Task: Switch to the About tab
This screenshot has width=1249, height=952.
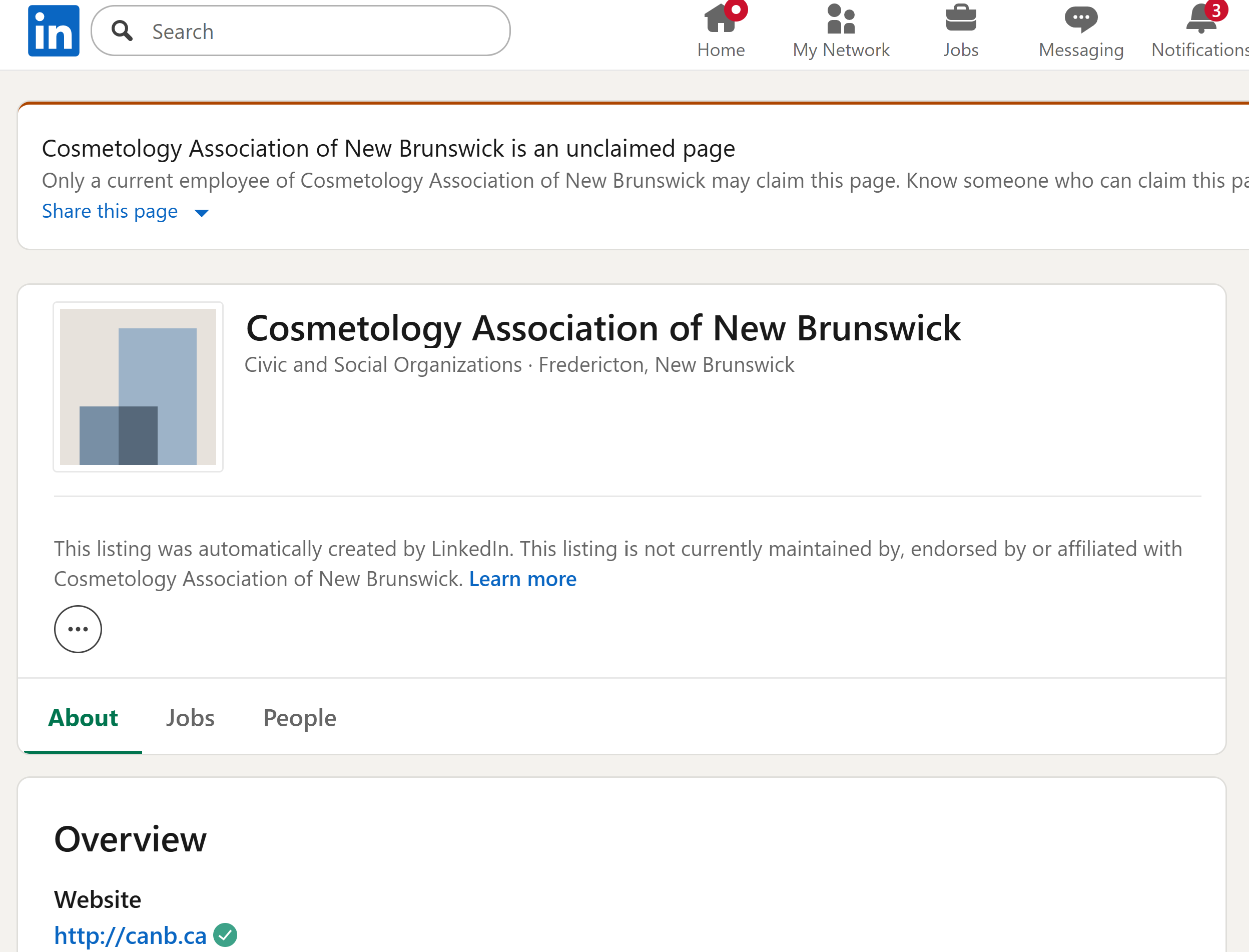Action: (83, 718)
